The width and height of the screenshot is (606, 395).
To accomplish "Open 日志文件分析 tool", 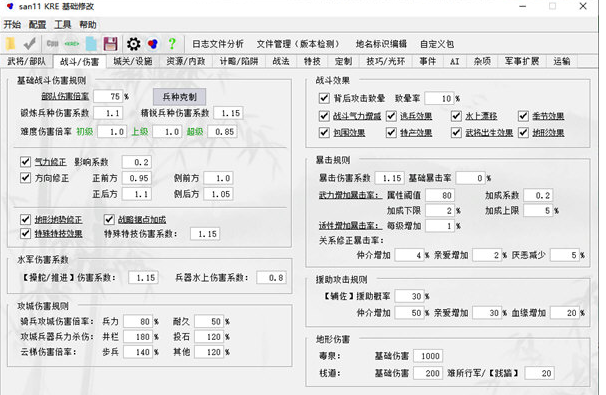I will tap(218, 44).
